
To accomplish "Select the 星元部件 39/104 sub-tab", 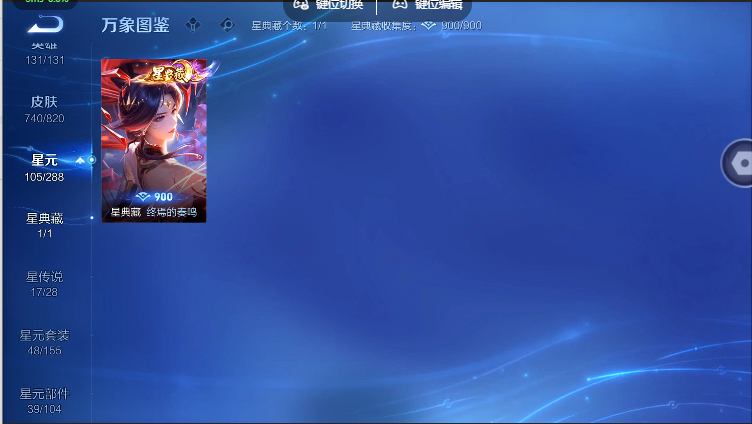I will pos(44,400).
